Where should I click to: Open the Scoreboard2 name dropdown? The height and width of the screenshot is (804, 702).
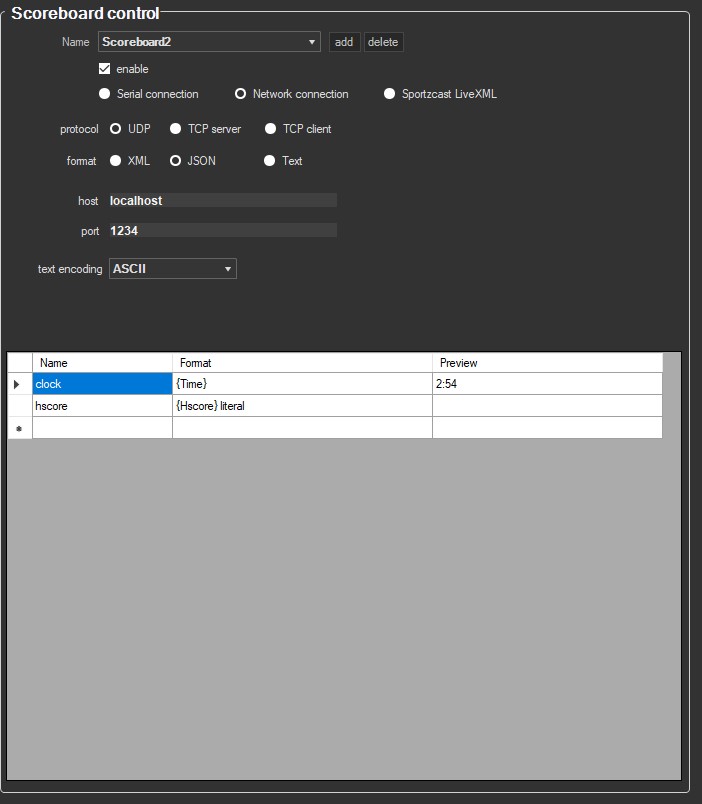pos(312,42)
